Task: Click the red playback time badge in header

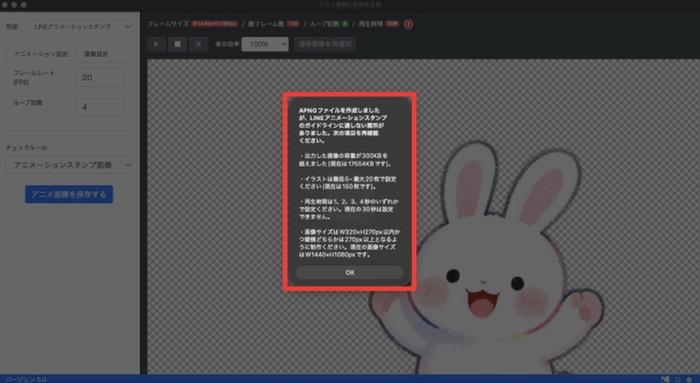Action: [x=392, y=24]
